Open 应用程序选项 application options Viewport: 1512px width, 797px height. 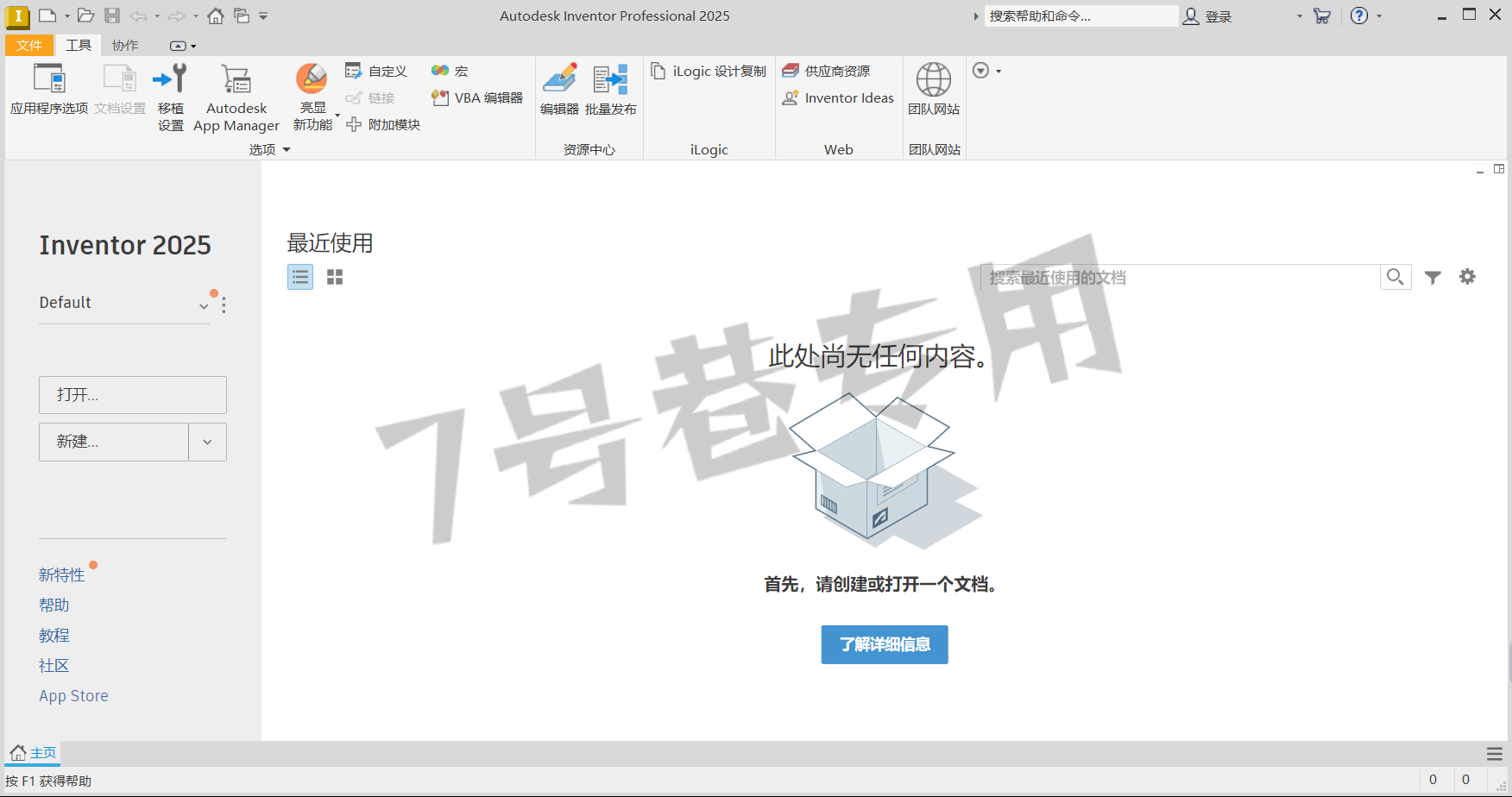coord(49,89)
